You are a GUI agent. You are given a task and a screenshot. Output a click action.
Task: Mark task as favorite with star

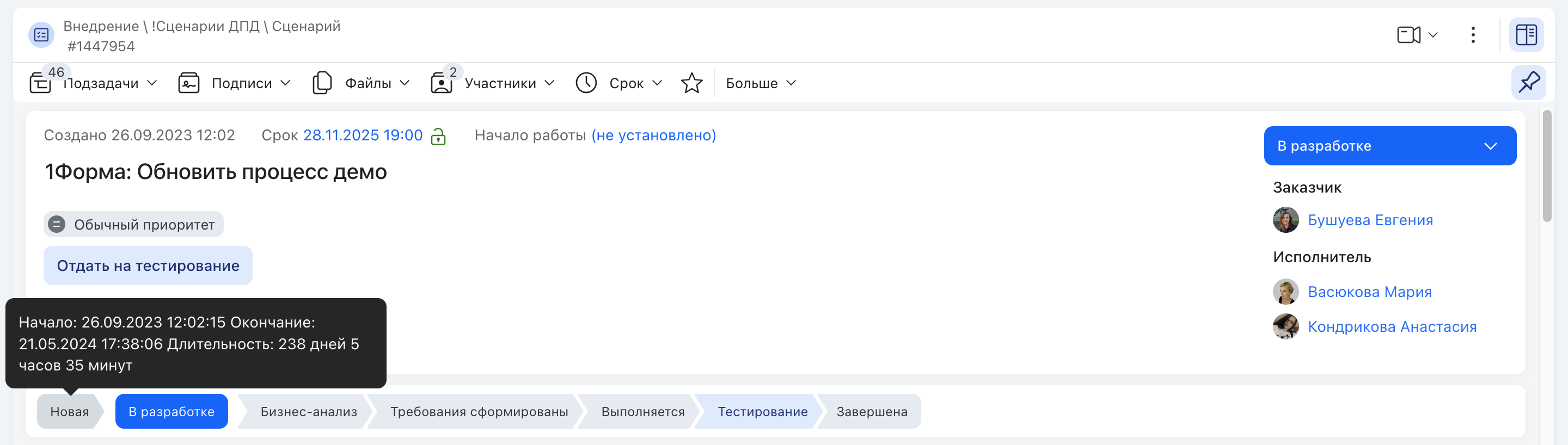coord(691,83)
